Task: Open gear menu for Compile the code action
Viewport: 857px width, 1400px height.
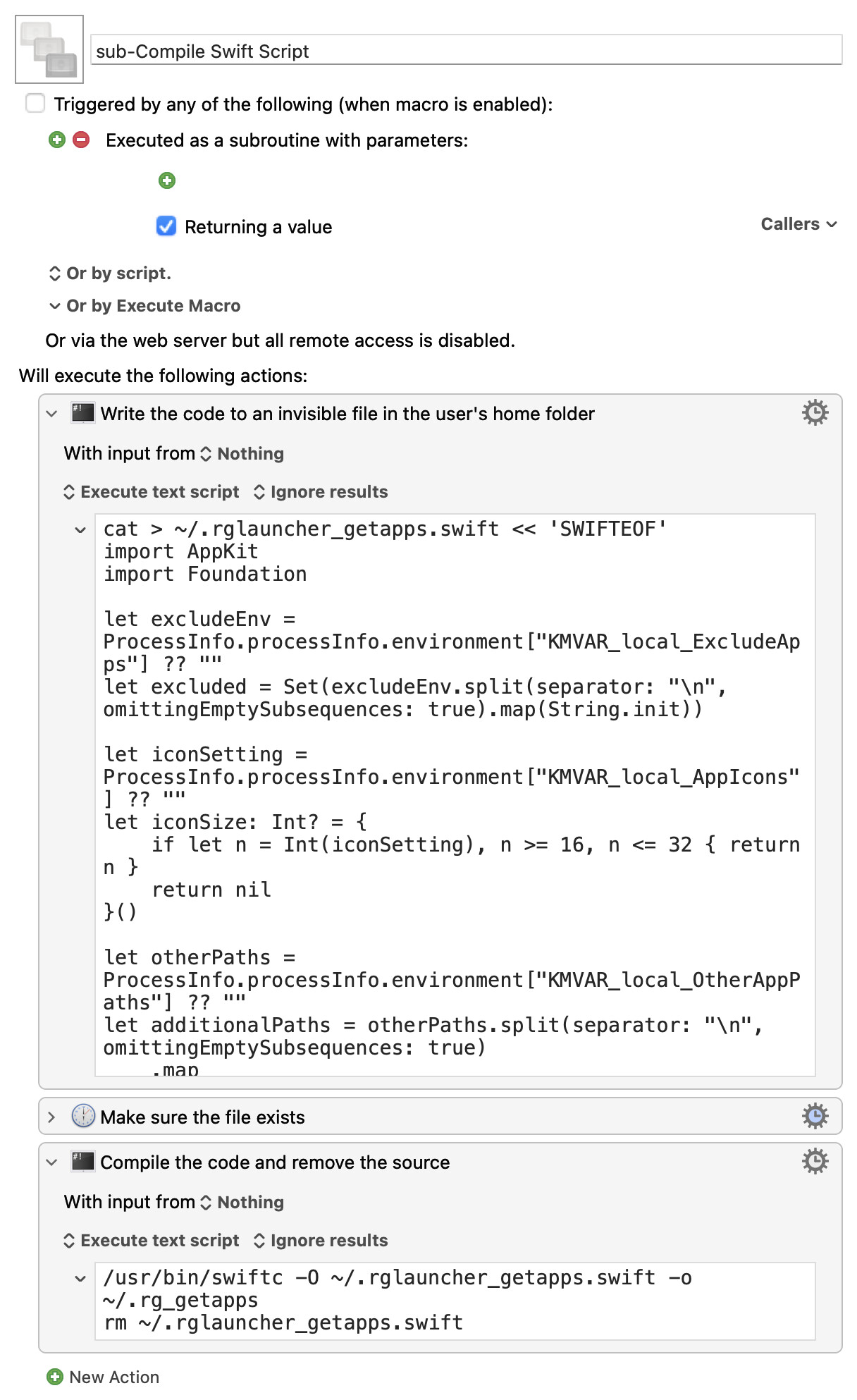Action: (x=815, y=1161)
